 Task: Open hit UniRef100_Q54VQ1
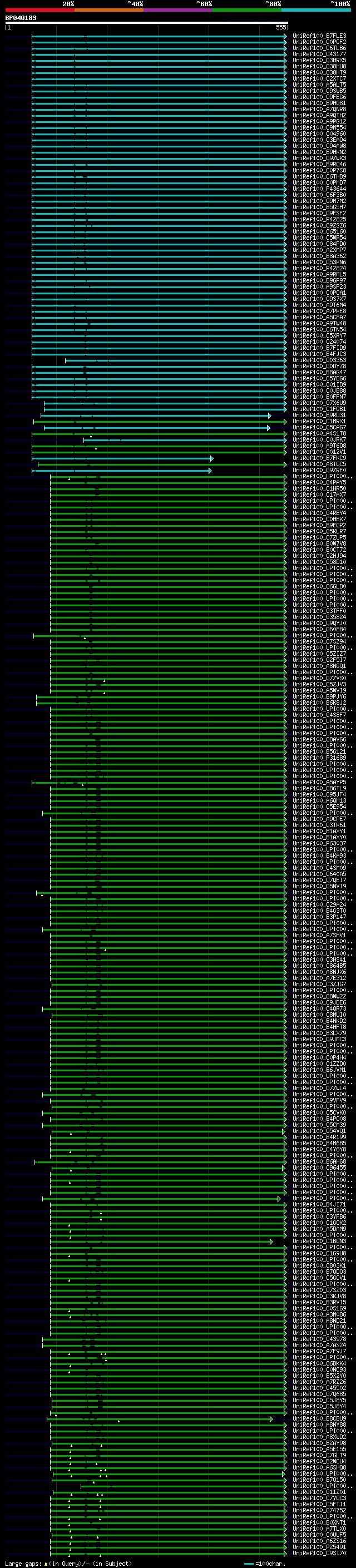pos(319,1131)
